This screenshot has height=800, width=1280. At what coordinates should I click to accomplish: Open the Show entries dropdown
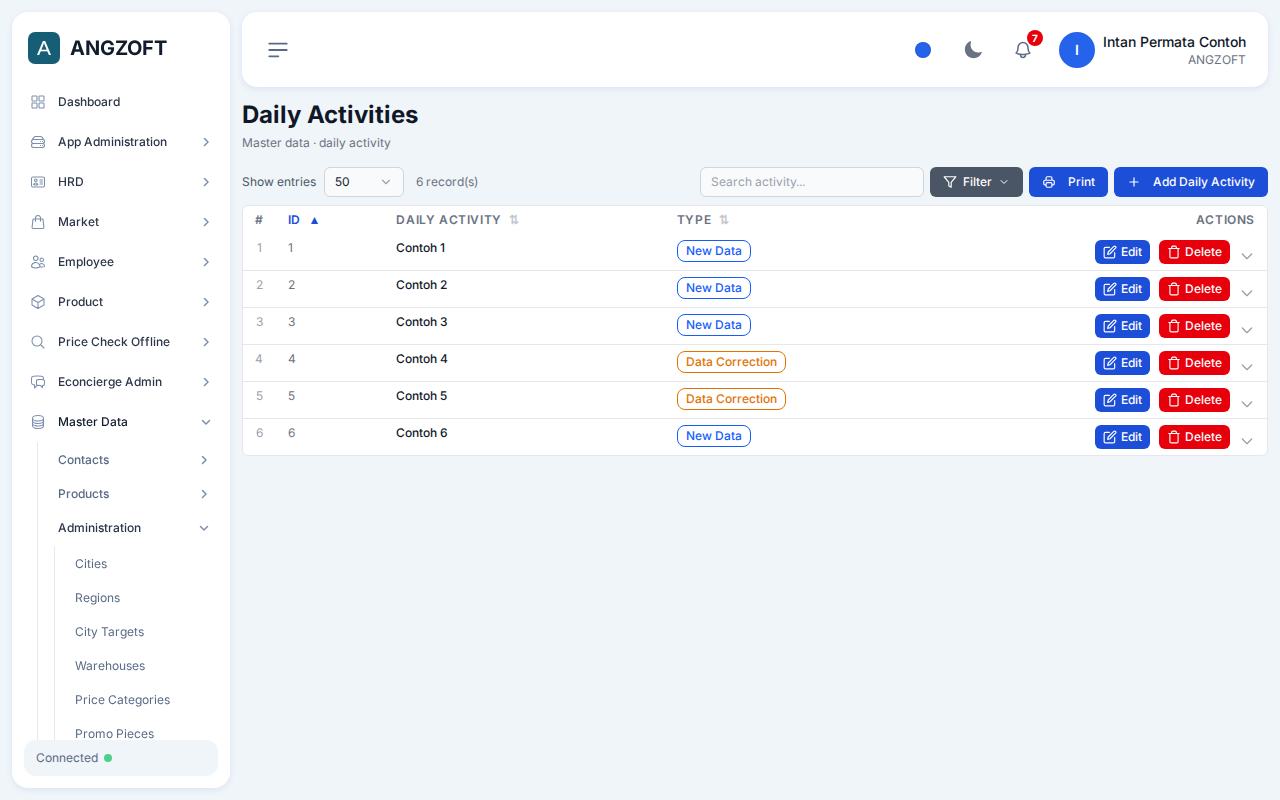coord(364,182)
